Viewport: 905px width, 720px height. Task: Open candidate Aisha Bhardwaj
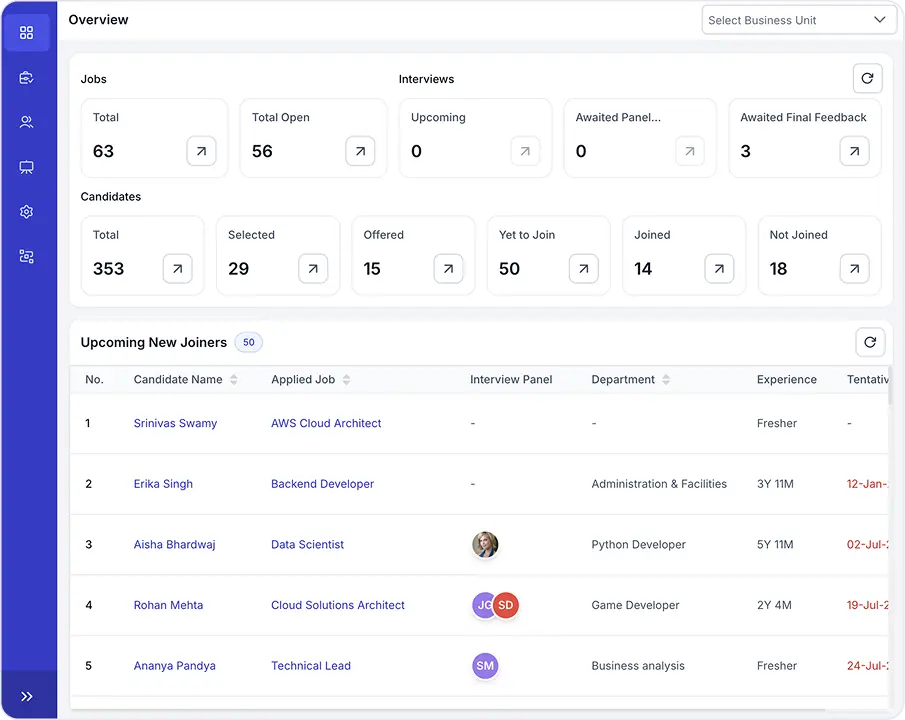pos(174,544)
